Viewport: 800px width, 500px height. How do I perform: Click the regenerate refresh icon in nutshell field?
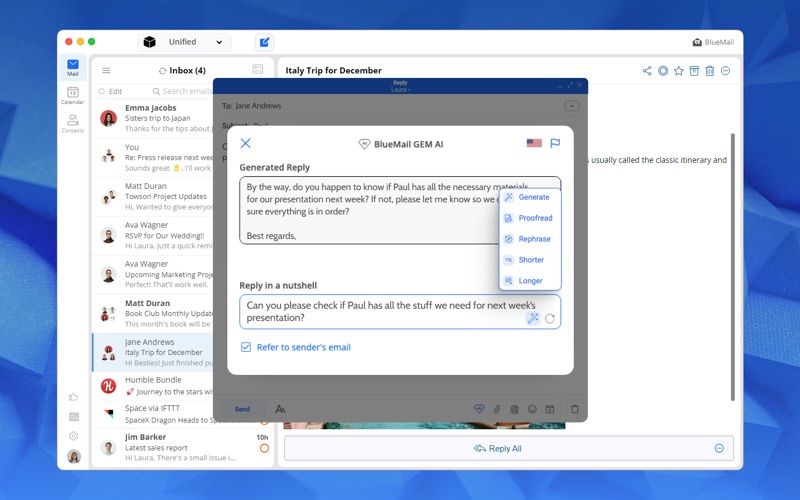pos(549,319)
